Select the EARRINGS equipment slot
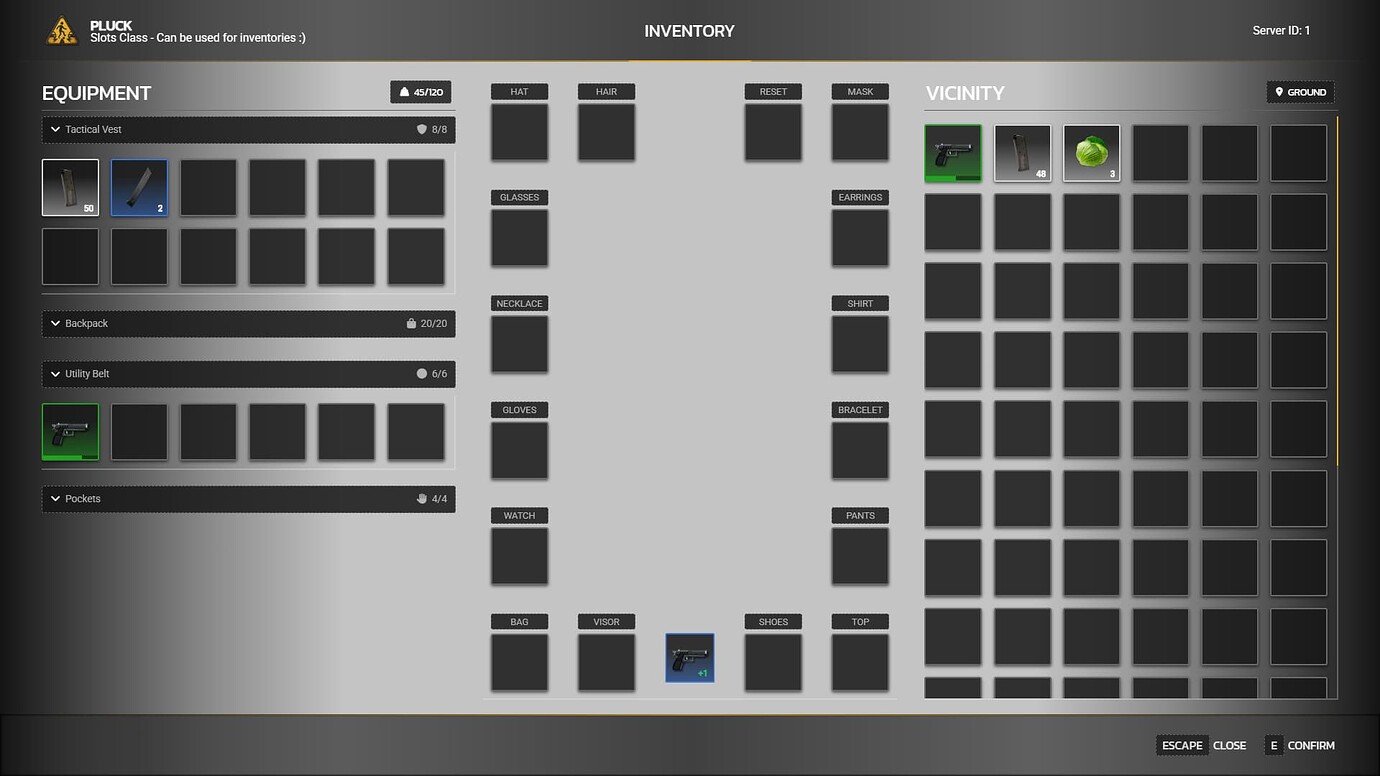Viewport: 1380px width, 776px height. point(860,238)
